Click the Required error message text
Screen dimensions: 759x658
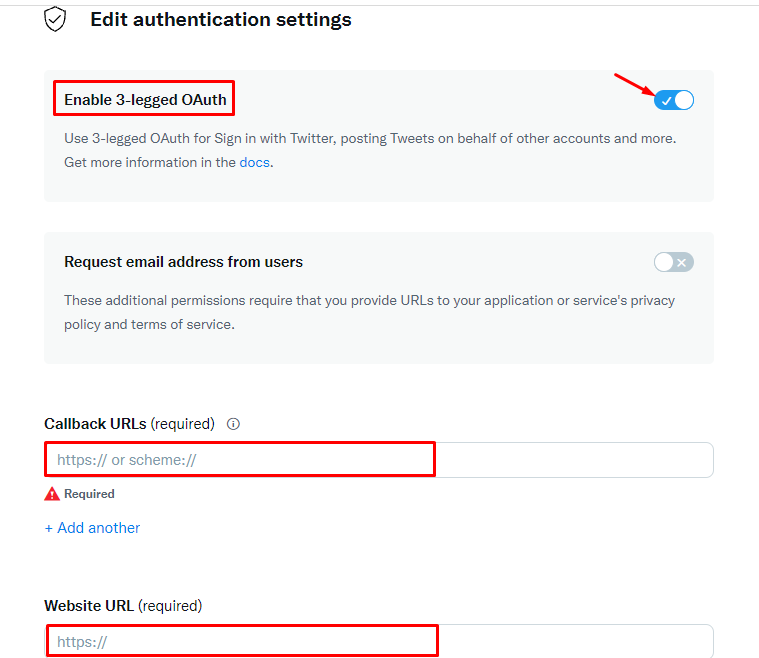coord(90,494)
